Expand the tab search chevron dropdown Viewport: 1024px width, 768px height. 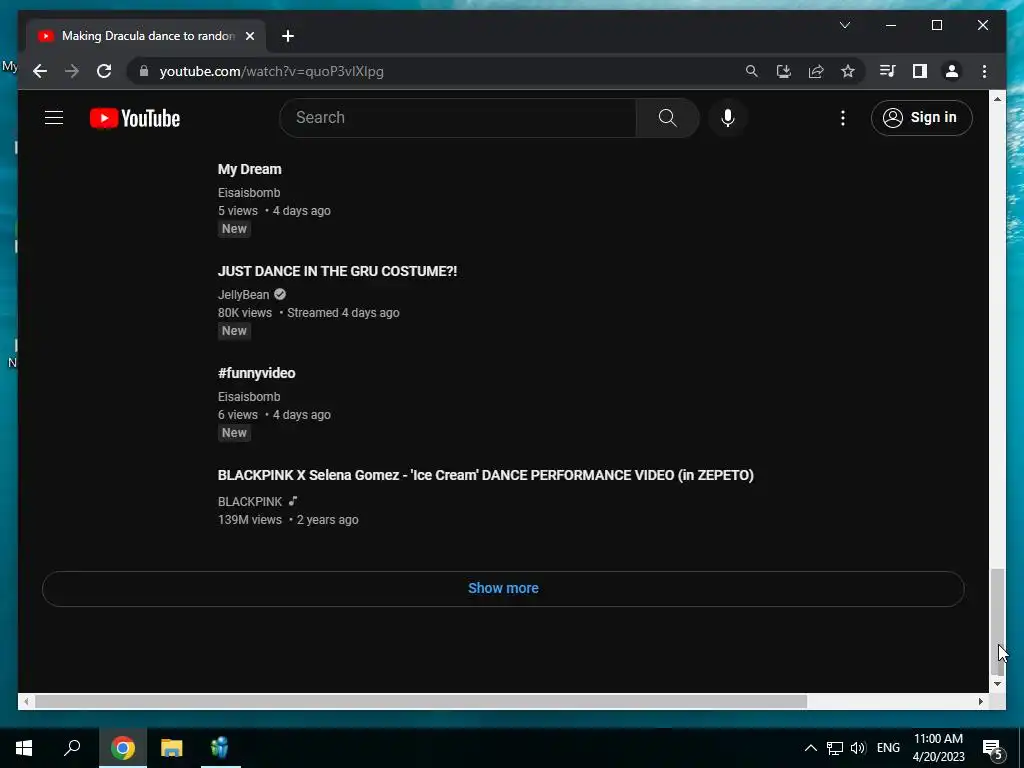[x=844, y=25]
